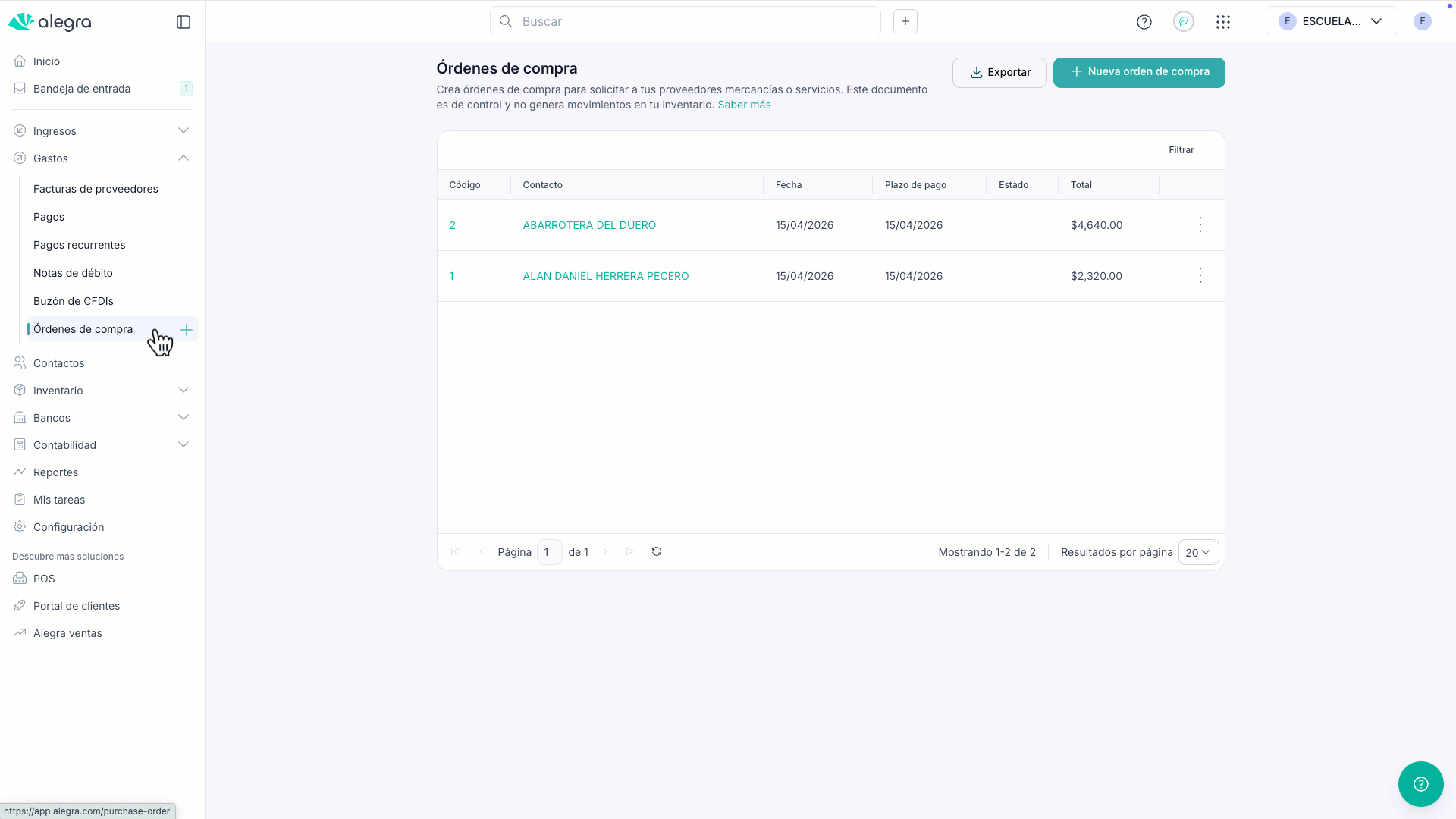The image size is (1456, 819).
Task: Open kebab menu for ALAN DANIEL order
Action: 1200,275
